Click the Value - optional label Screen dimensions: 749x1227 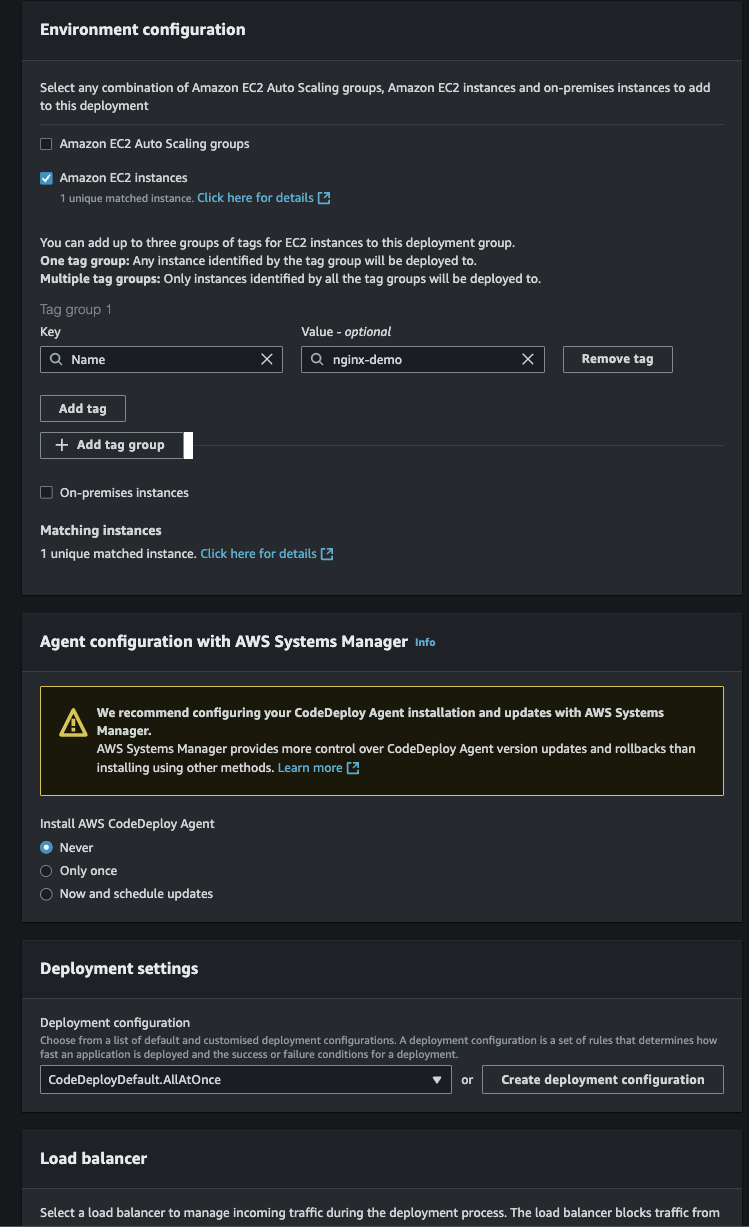[x=347, y=332]
